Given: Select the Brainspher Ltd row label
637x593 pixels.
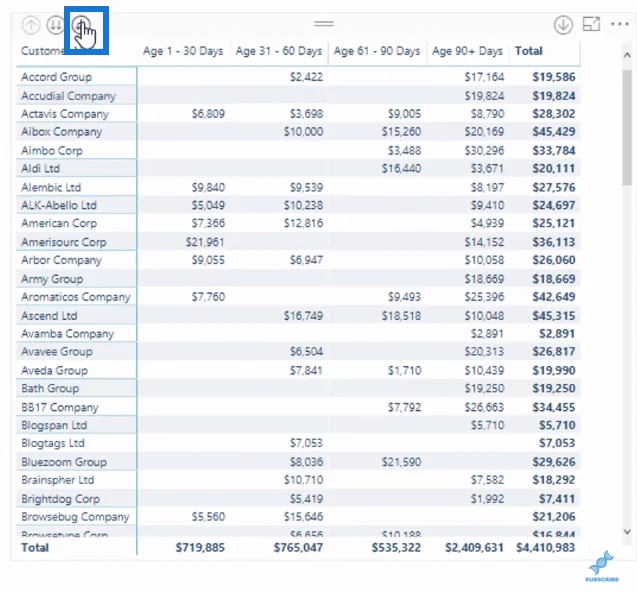Looking at the screenshot, I should pyautogui.click(x=58, y=480).
